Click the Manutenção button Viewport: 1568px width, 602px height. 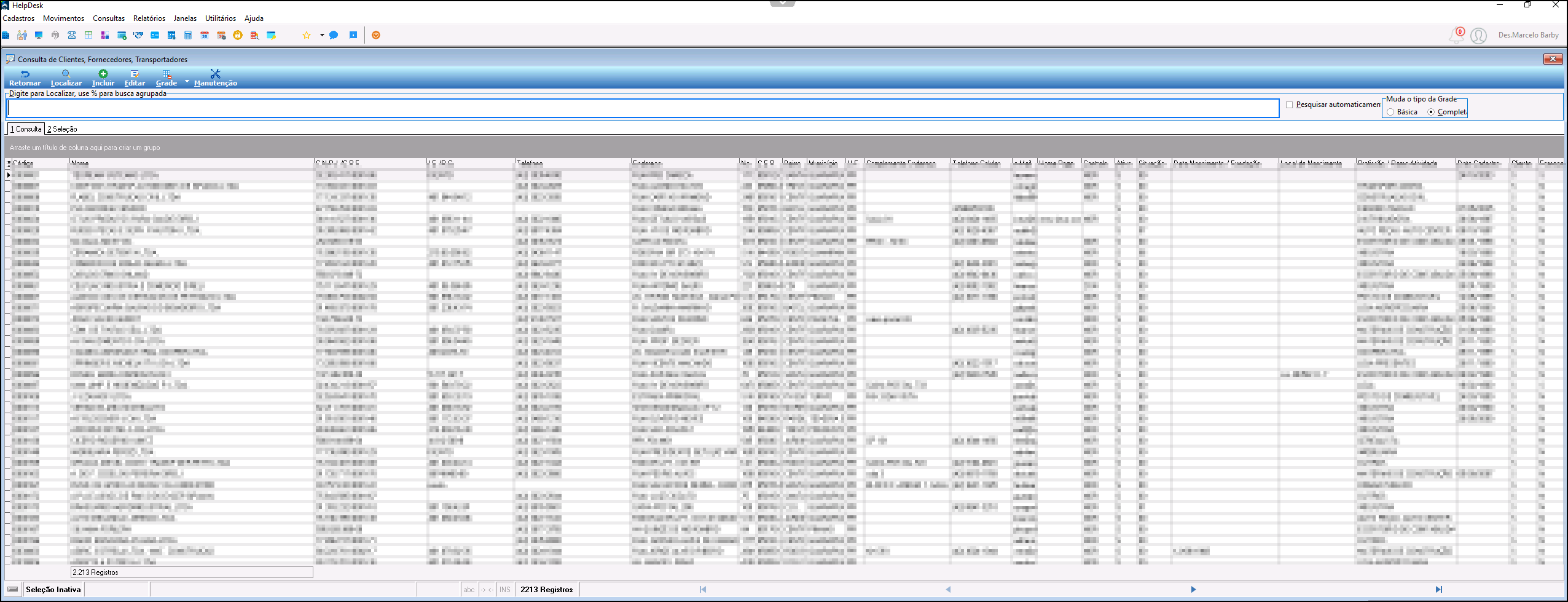click(x=215, y=78)
